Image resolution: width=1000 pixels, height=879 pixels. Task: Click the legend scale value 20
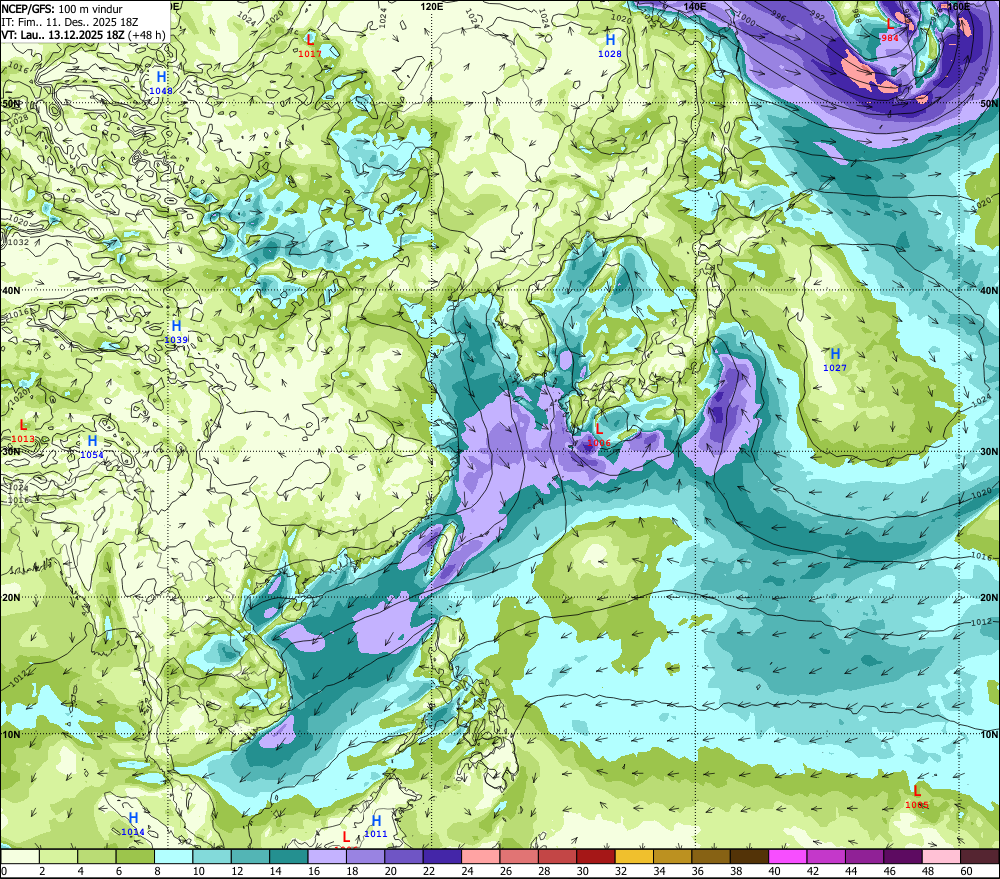(391, 871)
